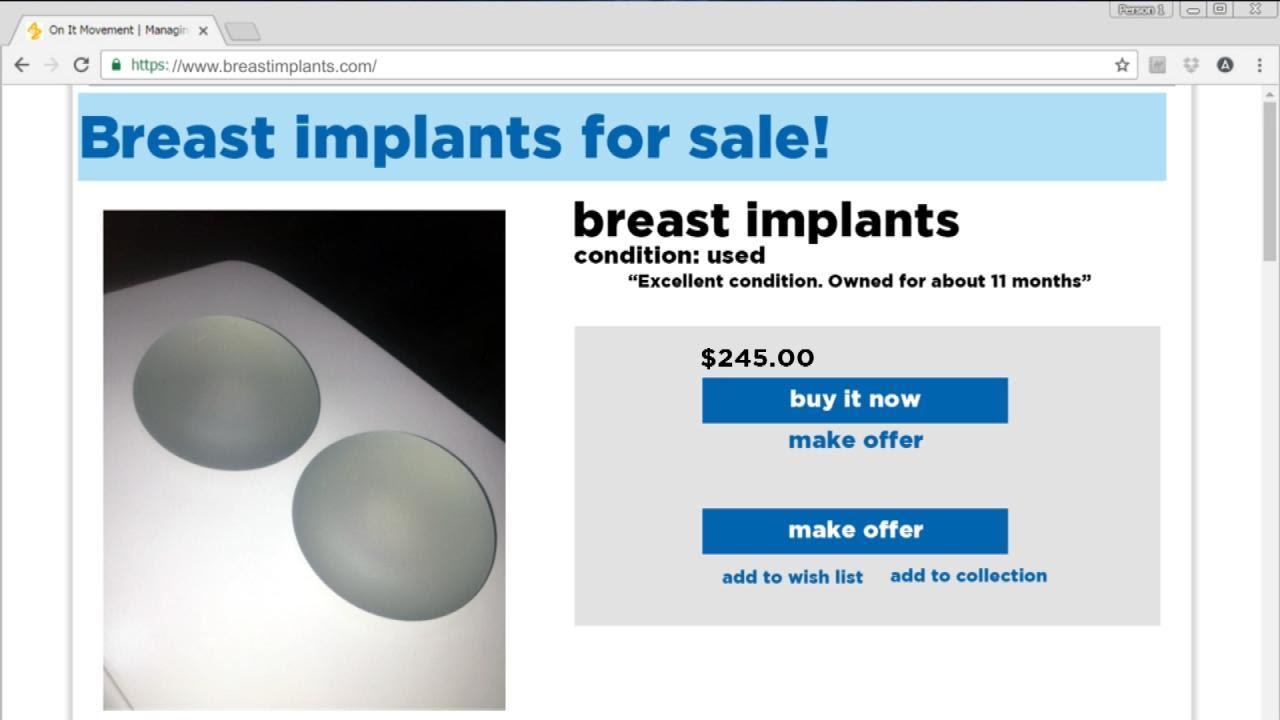
Task: Click the blue 'make offer' button
Action: (x=854, y=531)
